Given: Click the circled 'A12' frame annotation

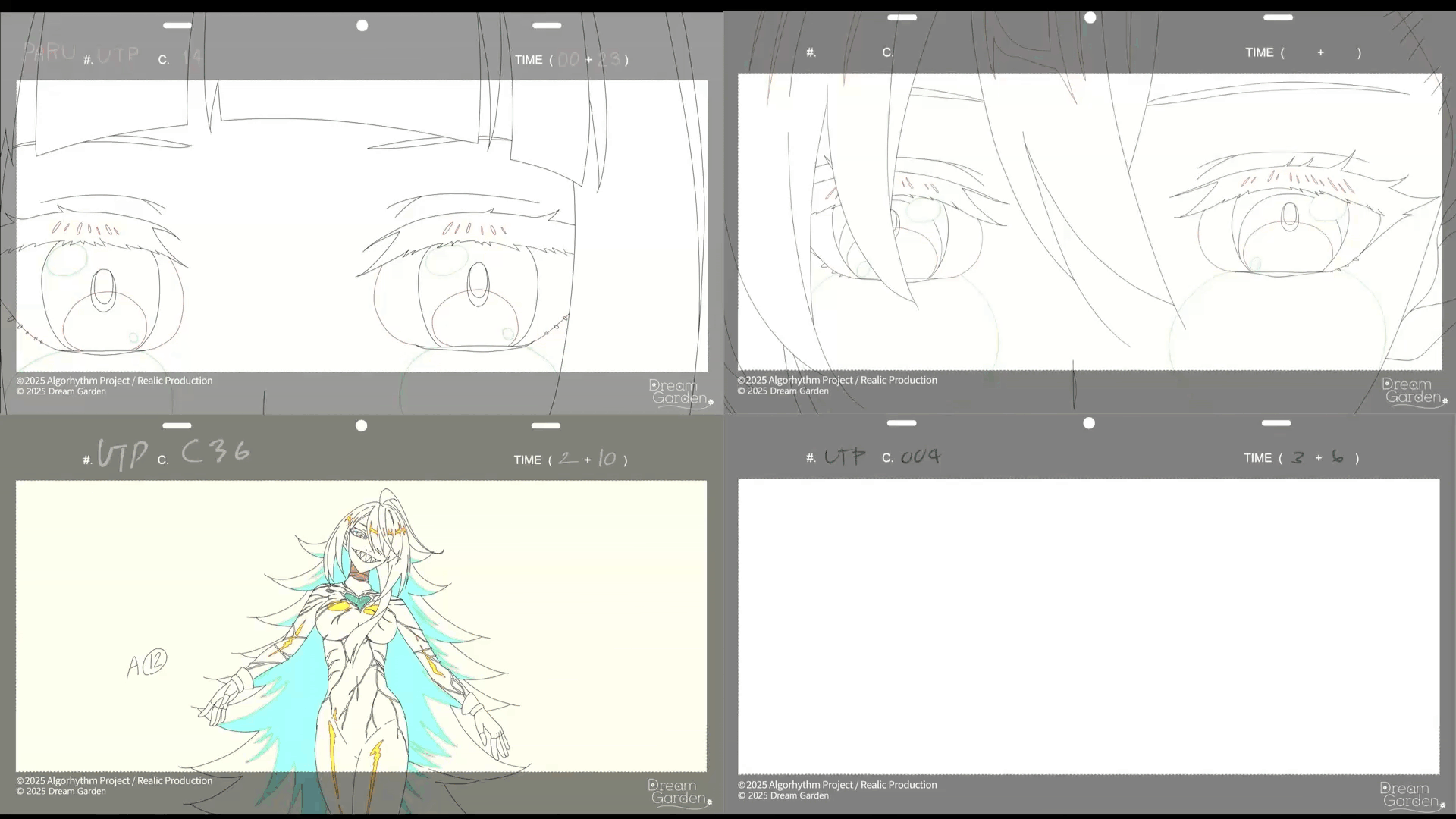Looking at the screenshot, I should click(x=146, y=664).
